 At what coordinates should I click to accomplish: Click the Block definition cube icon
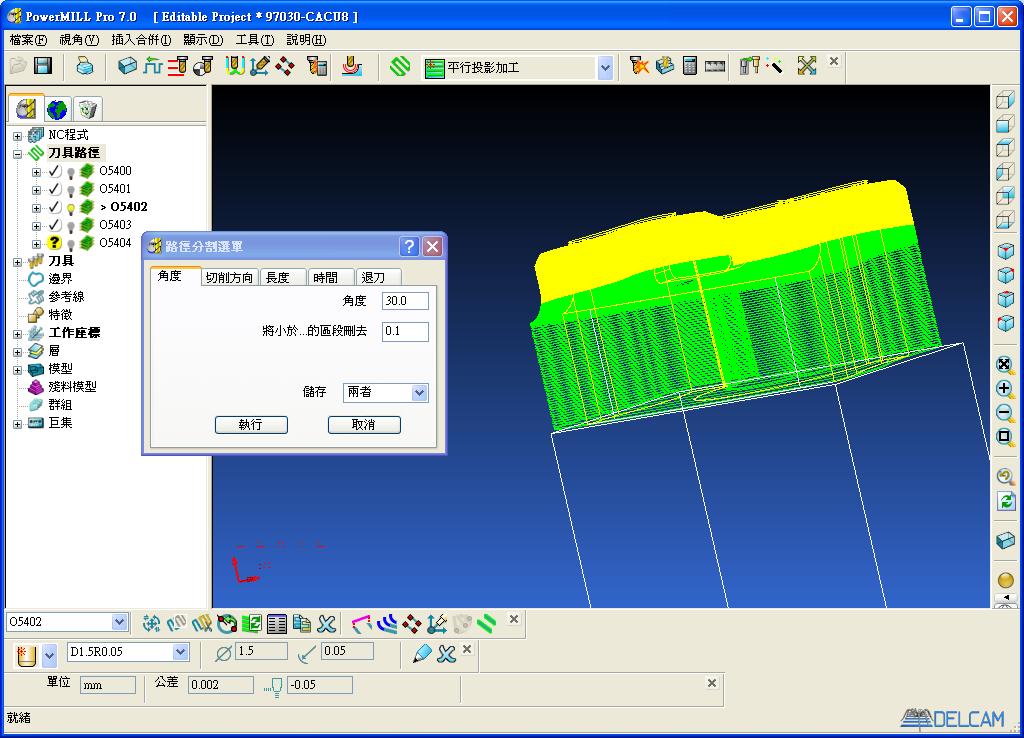click(x=127, y=66)
